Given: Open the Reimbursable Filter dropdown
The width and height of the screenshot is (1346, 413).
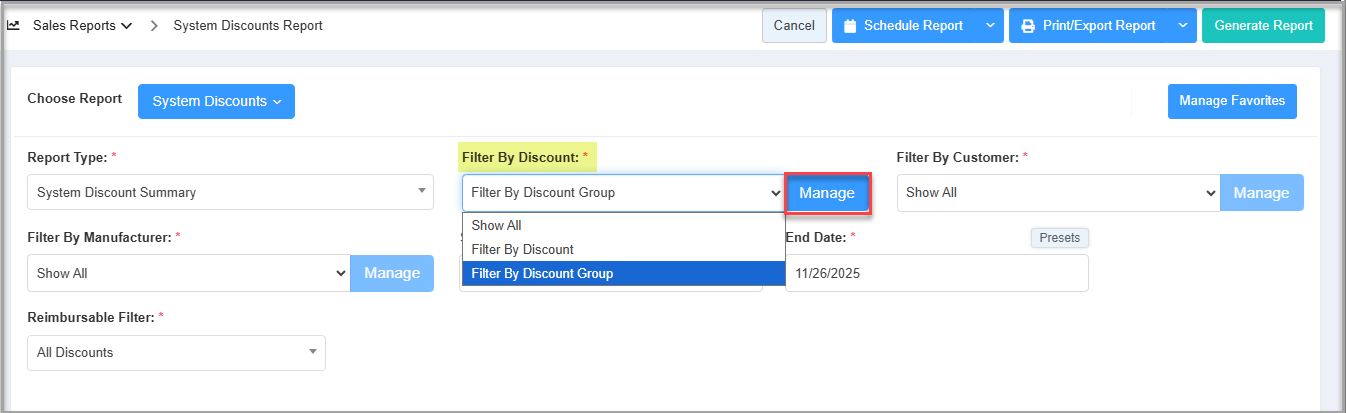Looking at the screenshot, I should tap(176, 353).
